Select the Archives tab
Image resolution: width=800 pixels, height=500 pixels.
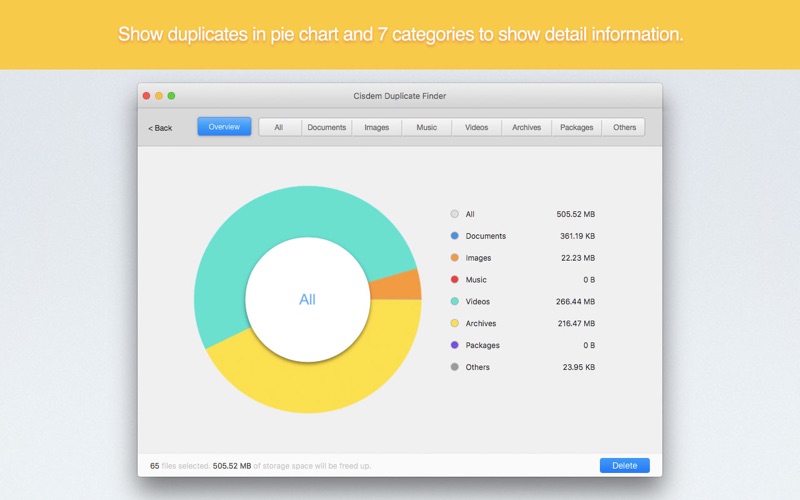pos(527,128)
